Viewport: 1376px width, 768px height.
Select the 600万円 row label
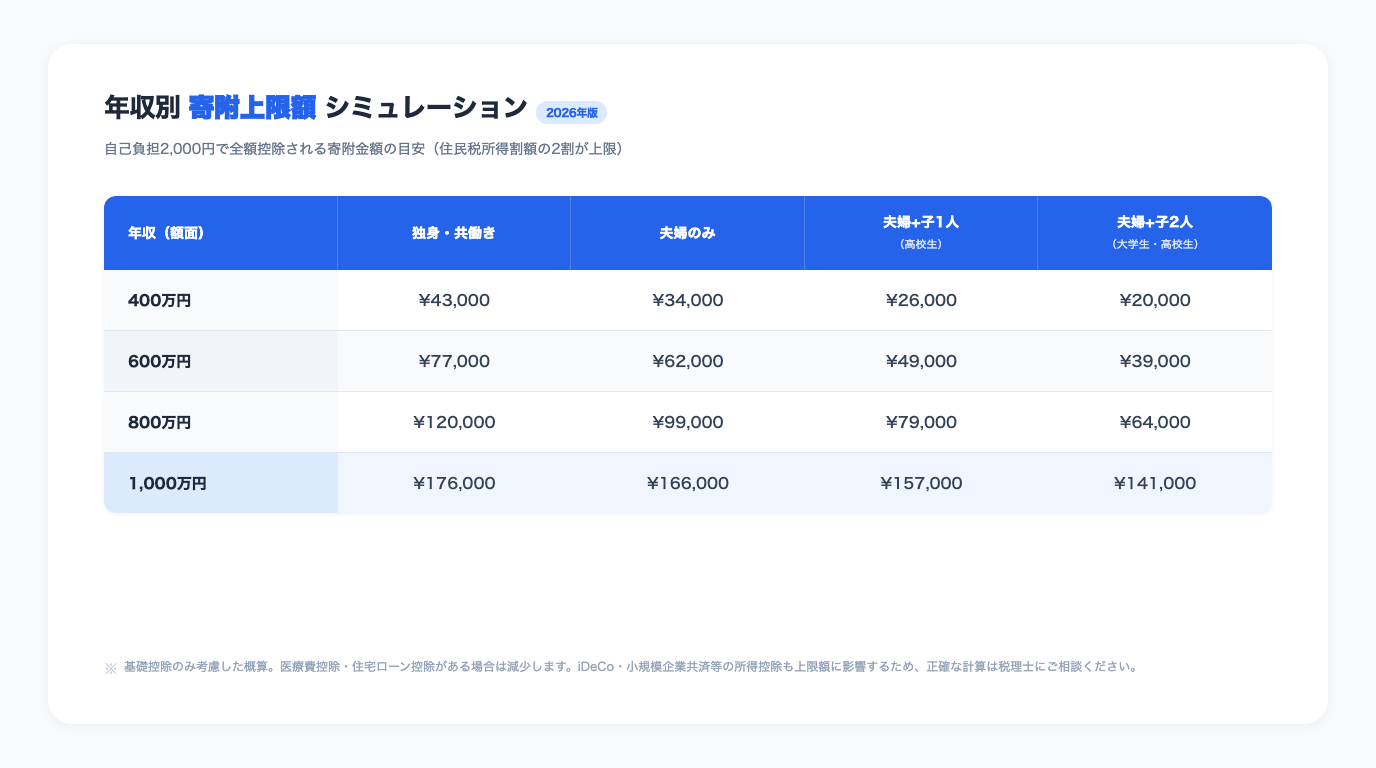click(x=159, y=361)
